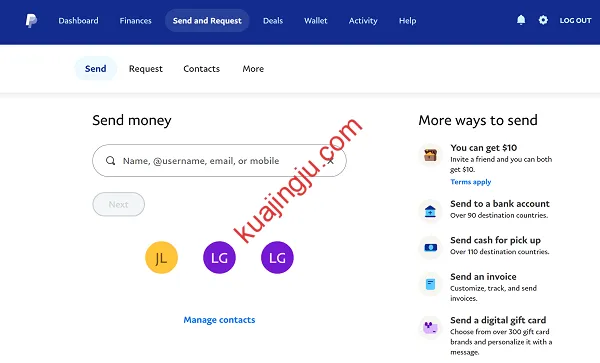Focus the name, username, email field

pyautogui.click(x=219, y=161)
